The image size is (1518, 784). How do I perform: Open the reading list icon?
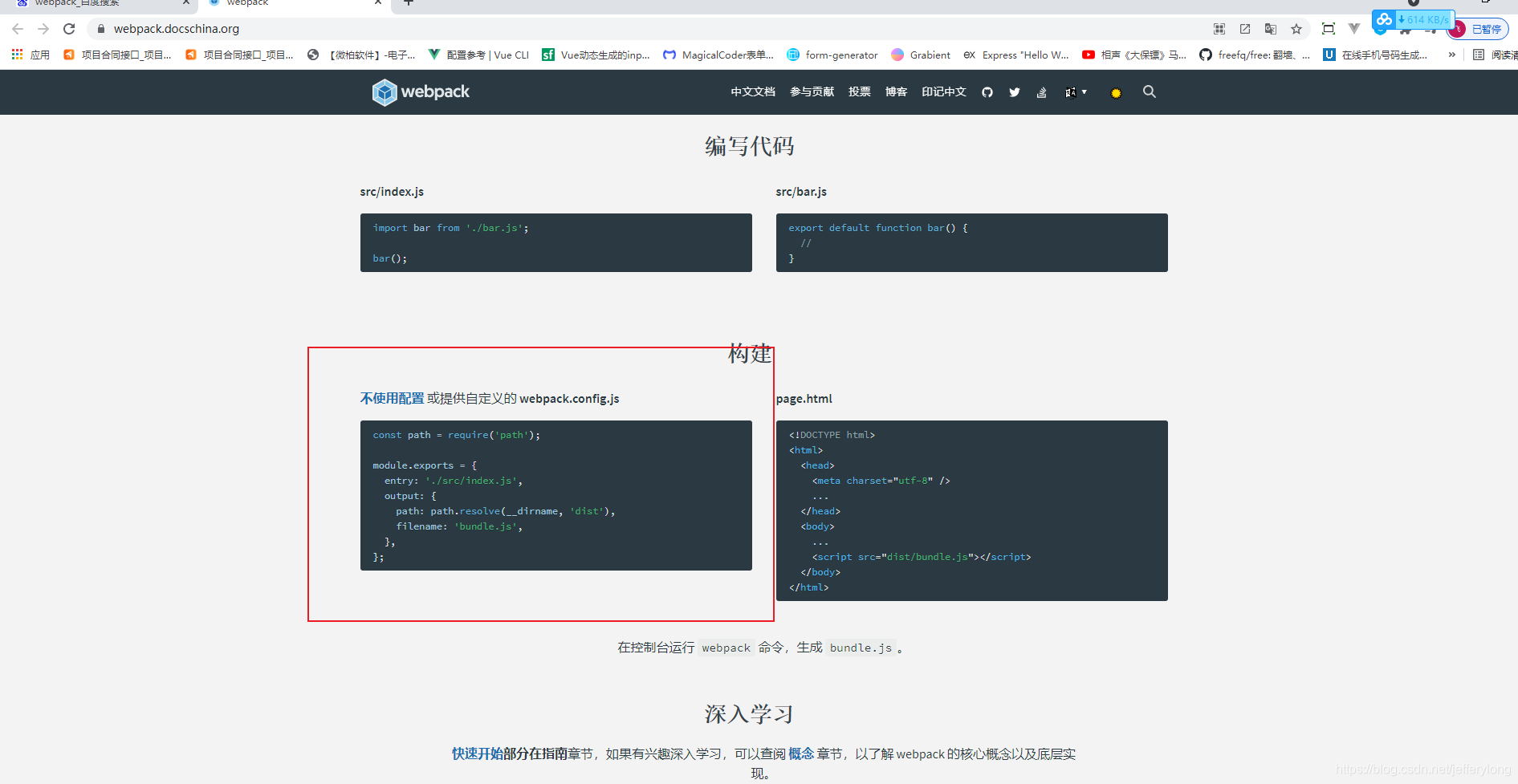tap(1479, 55)
